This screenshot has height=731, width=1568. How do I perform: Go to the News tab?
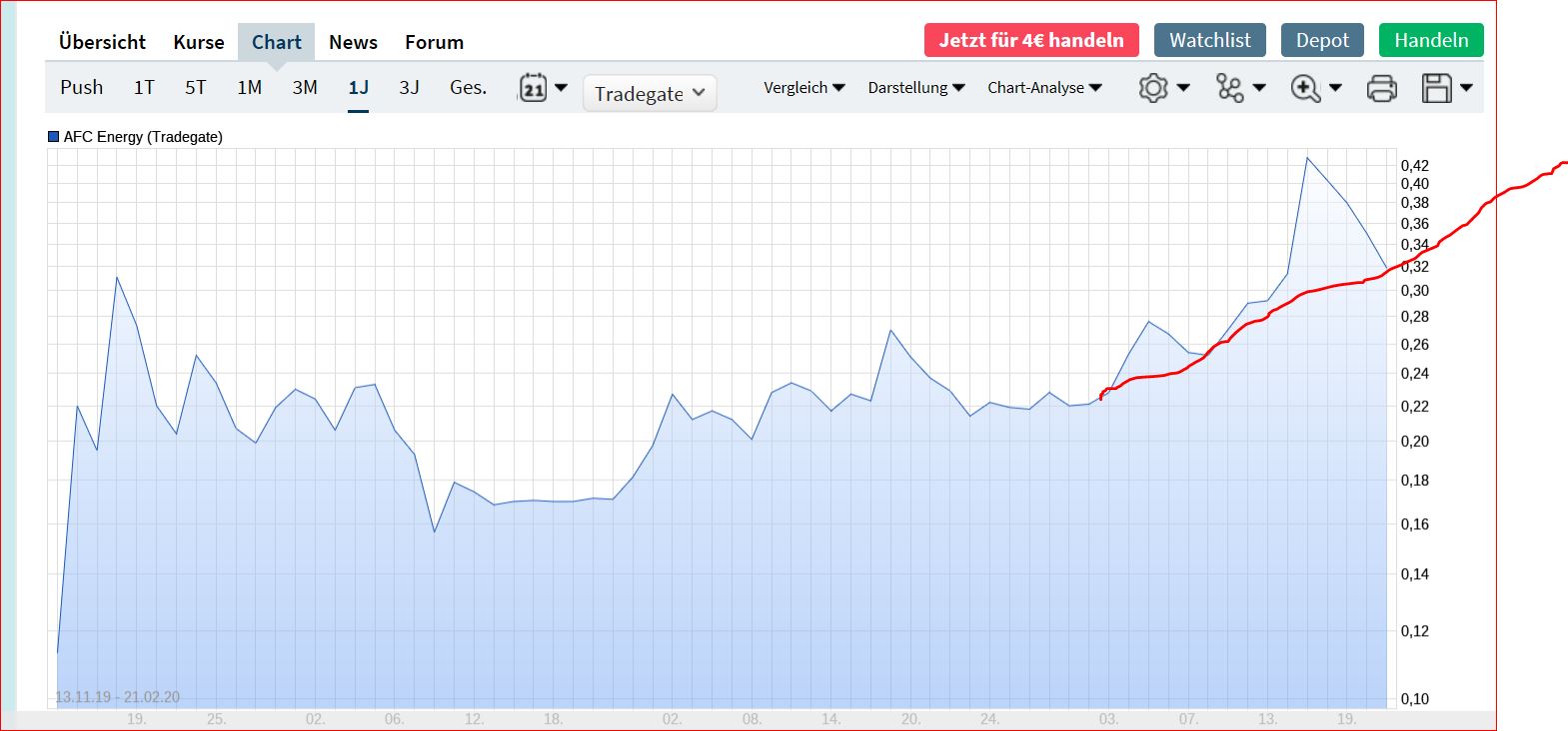pos(353,42)
